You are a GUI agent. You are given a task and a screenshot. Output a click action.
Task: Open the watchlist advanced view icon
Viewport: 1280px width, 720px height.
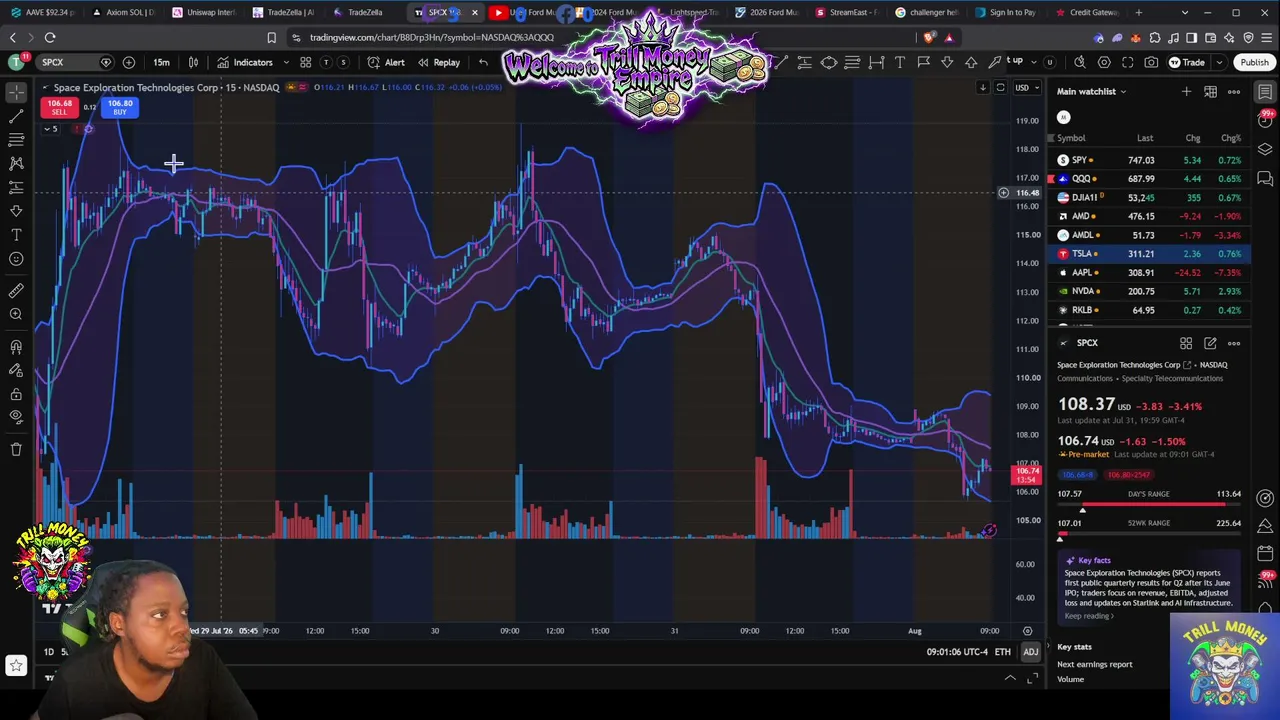click(x=1210, y=92)
